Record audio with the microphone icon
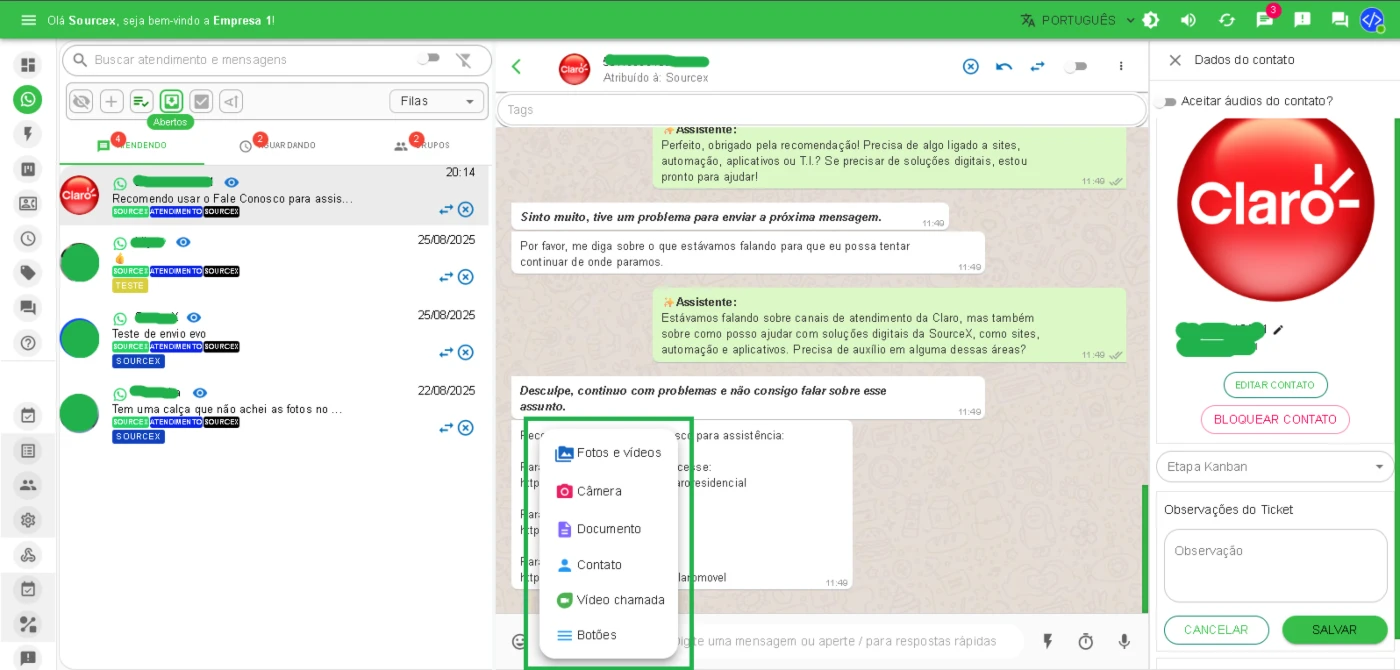 point(1124,641)
